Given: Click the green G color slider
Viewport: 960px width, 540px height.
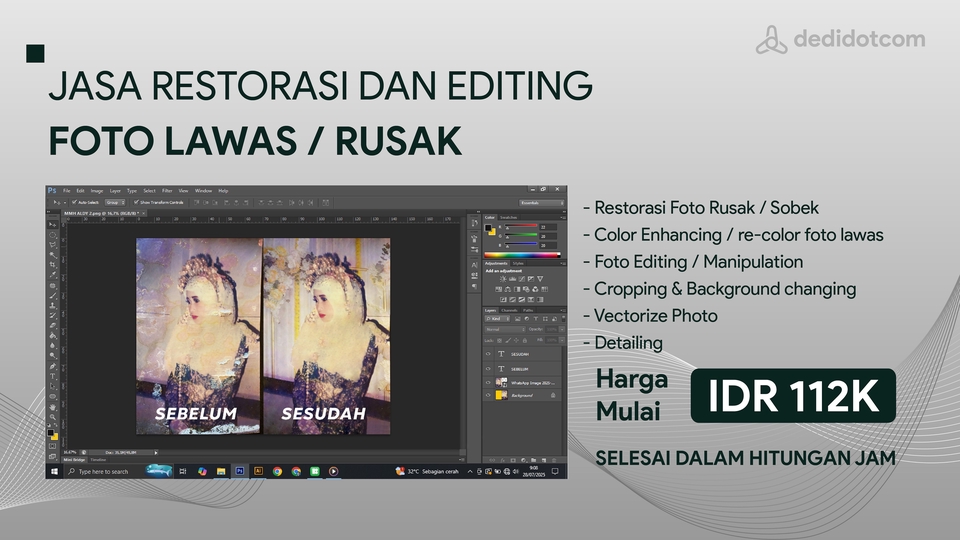Looking at the screenshot, I should point(521,234).
